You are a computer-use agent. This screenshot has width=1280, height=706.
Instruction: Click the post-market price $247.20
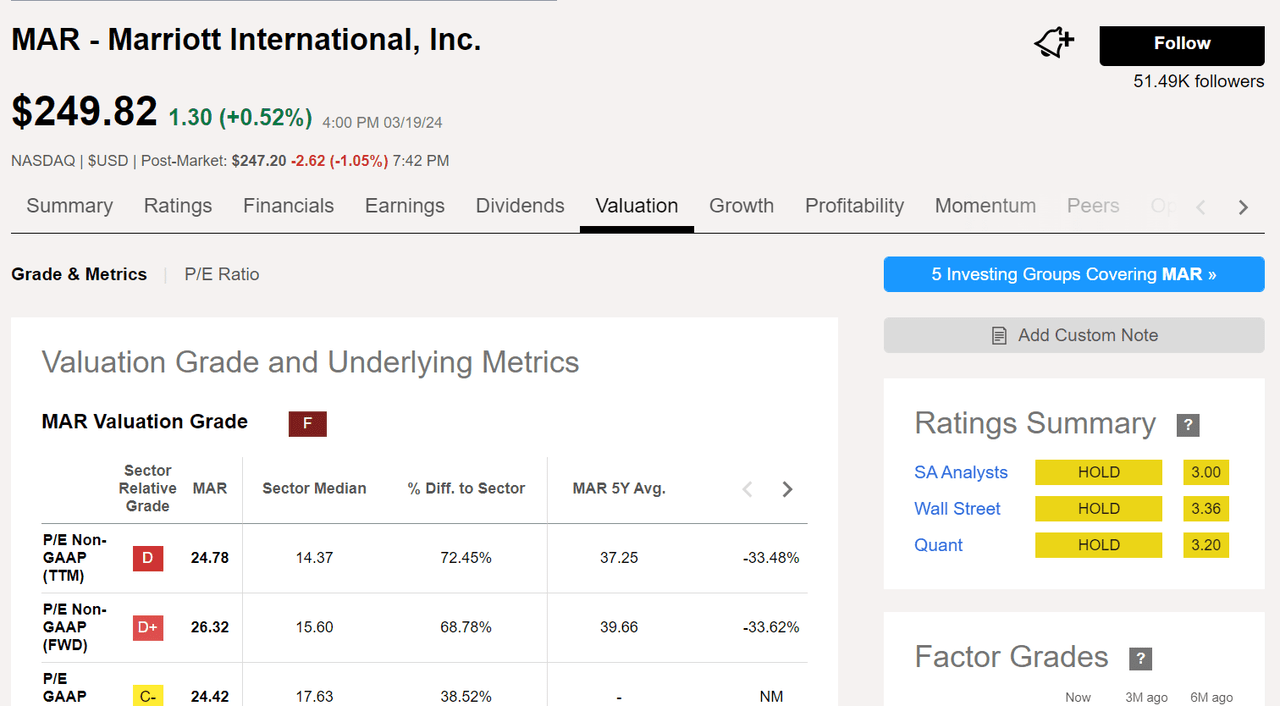(259, 160)
